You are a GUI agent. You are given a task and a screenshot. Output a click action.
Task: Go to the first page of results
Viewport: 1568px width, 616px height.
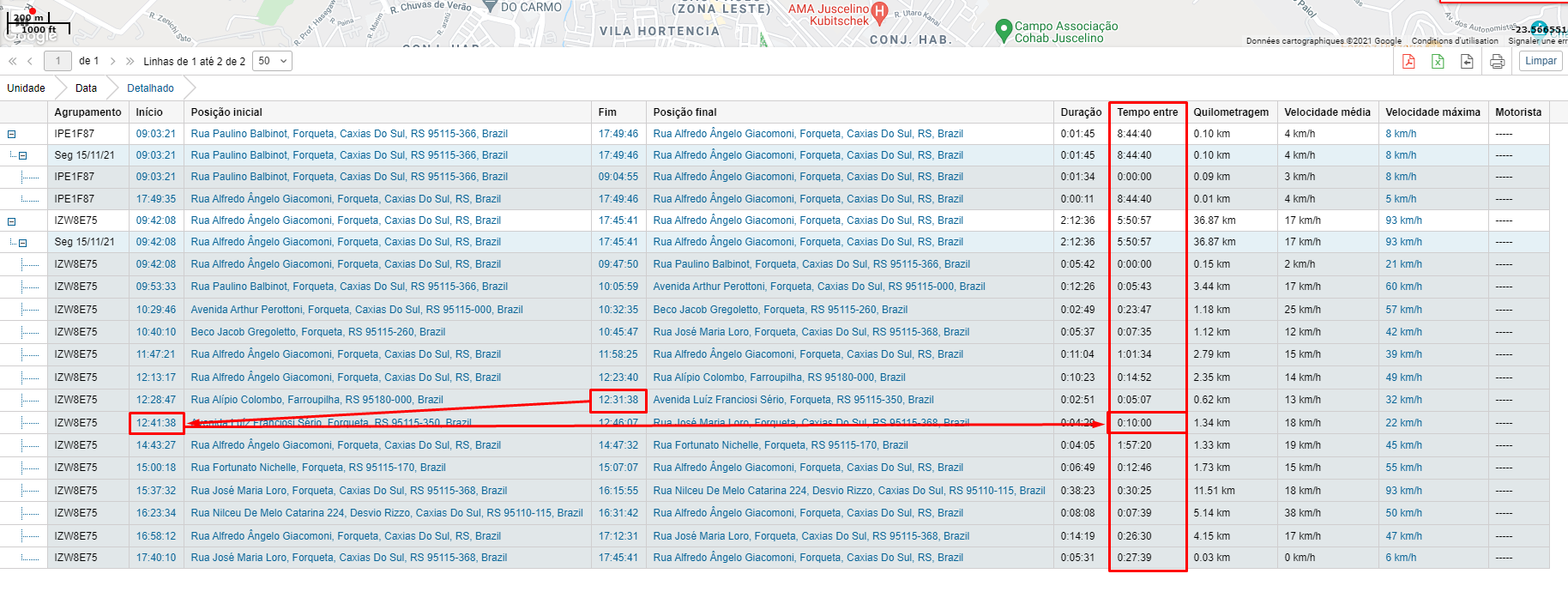point(12,61)
